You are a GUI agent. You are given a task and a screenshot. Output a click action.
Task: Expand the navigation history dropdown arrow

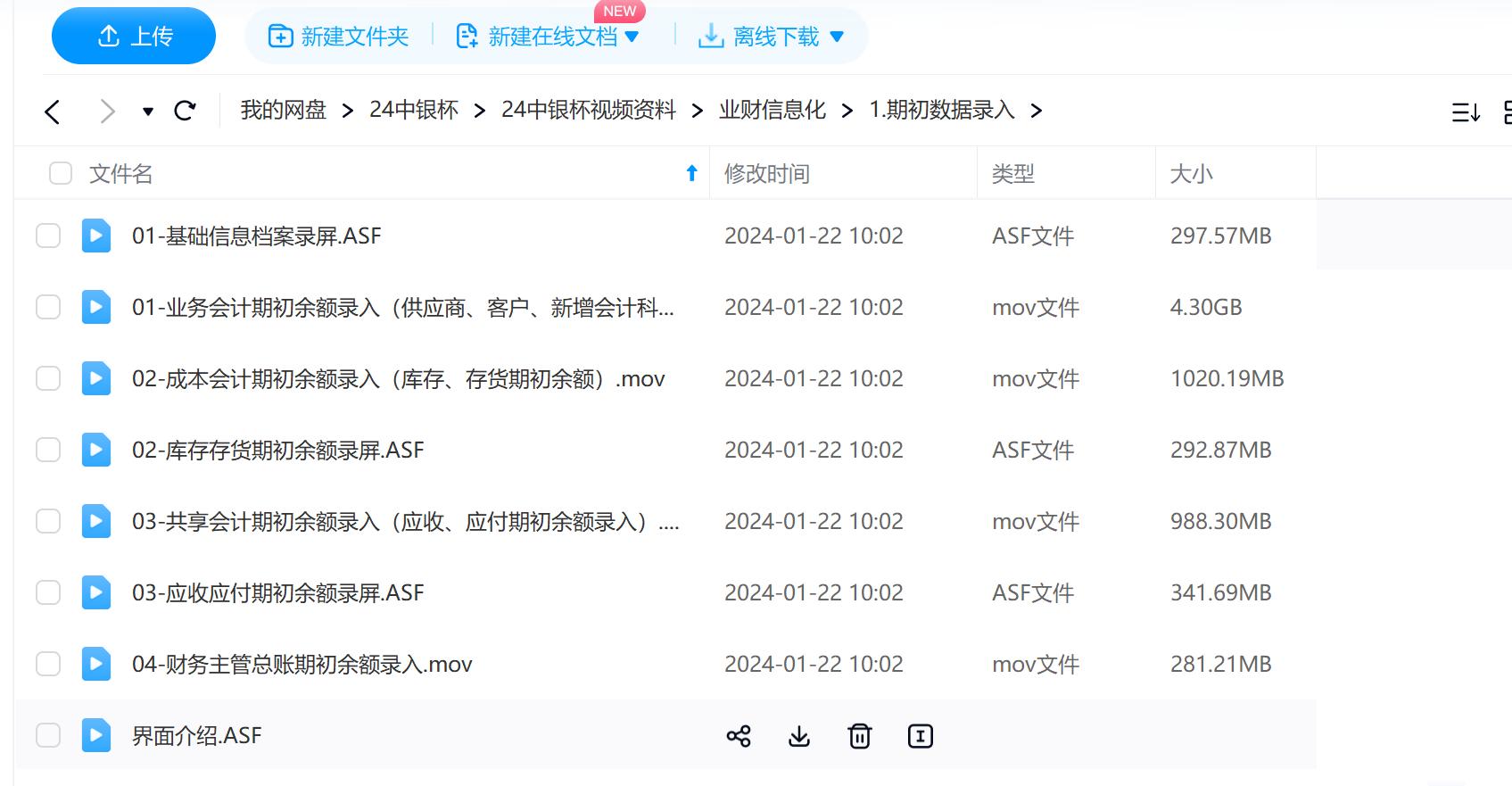(x=148, y=112)
